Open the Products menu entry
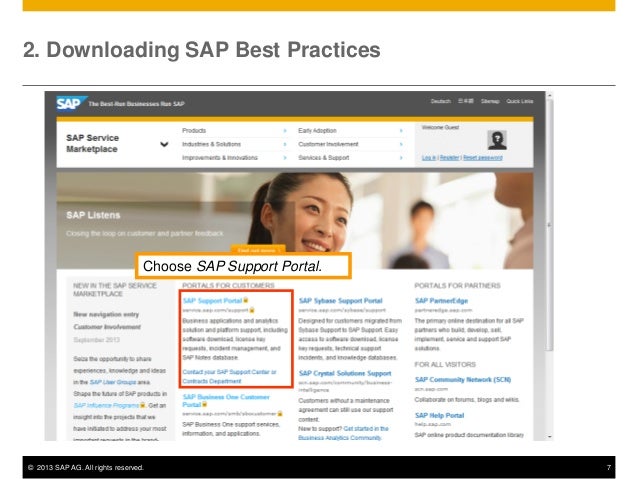638x479 pixels. tap(194, 131)
